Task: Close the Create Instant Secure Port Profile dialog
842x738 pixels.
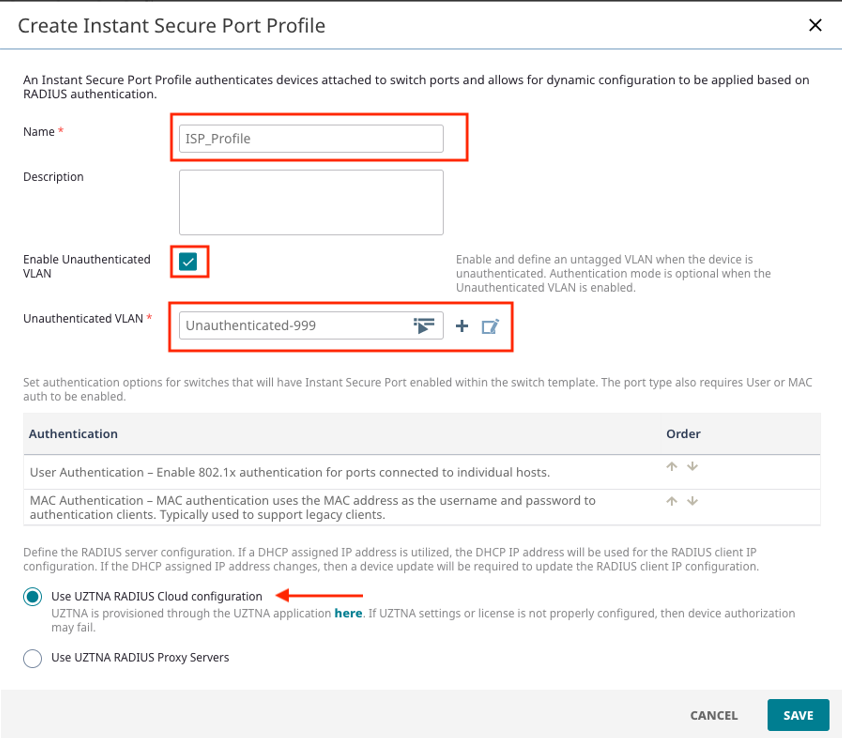Action: pos(815,25)
